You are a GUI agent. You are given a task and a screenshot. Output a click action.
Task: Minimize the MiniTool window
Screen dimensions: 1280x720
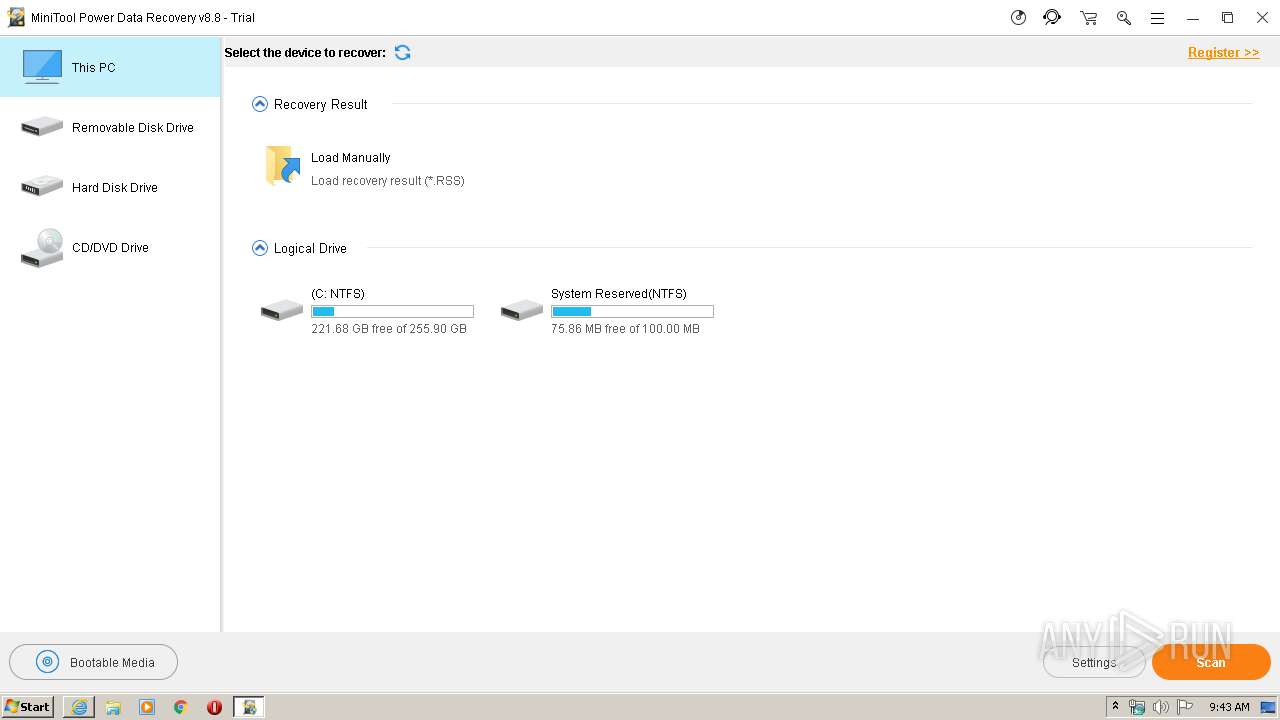[1192, 18]
